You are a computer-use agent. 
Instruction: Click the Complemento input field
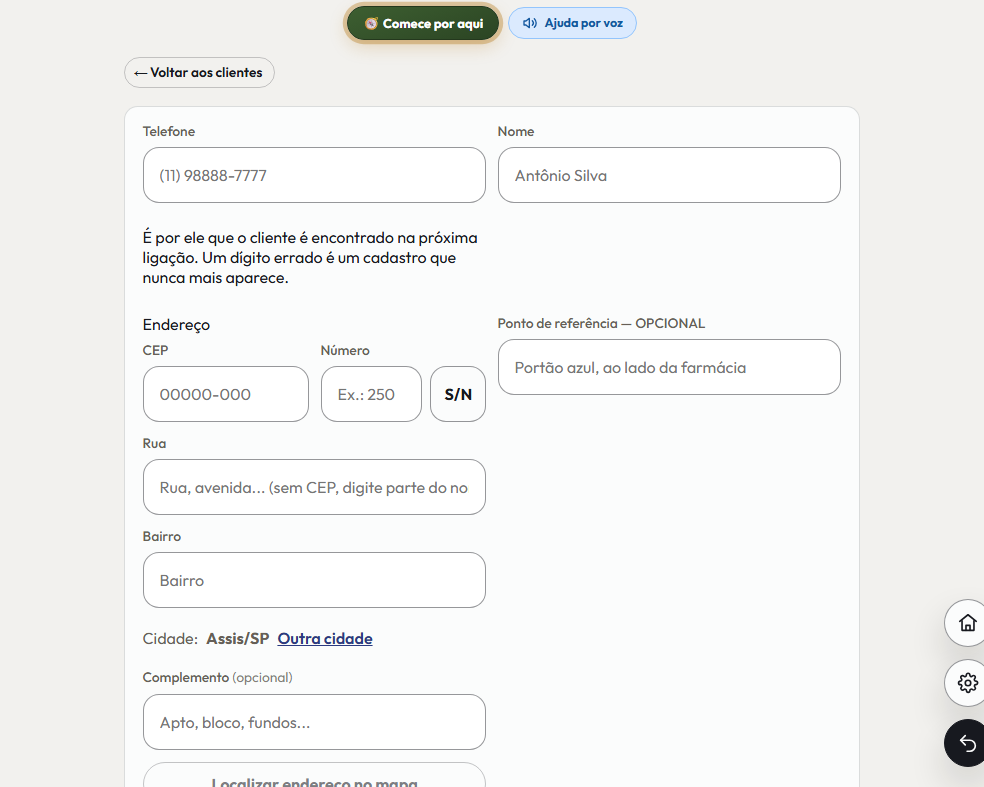(x=314, y=722)
